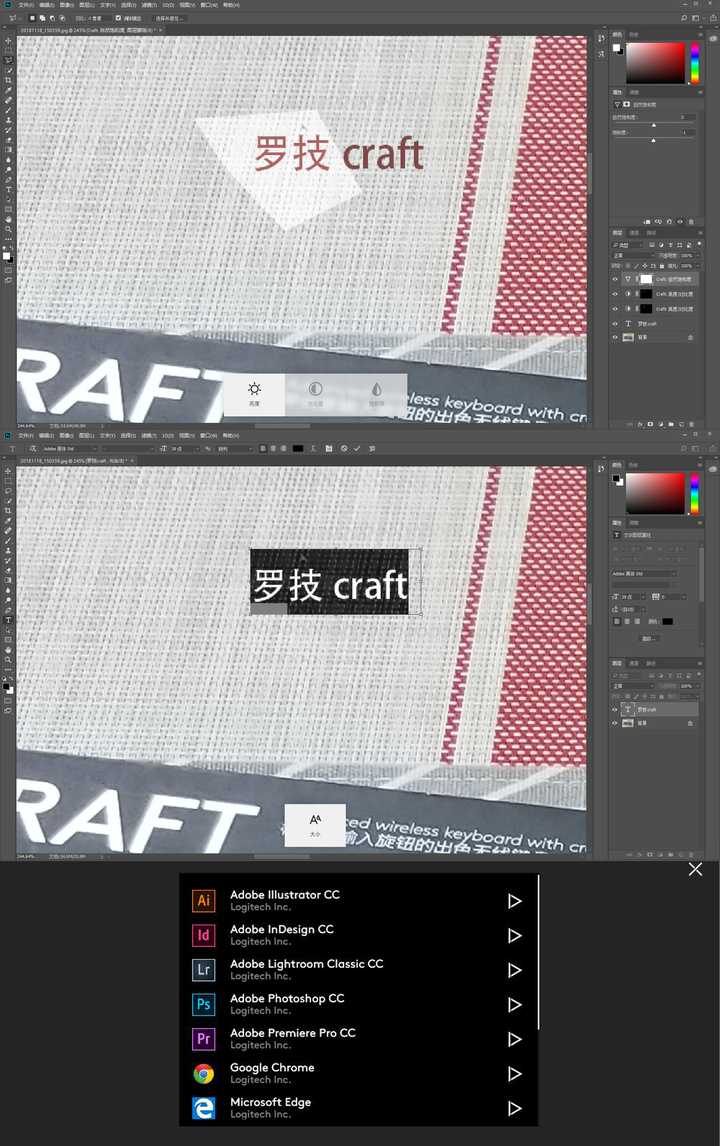720x1146 pixels.
Task: Open 编辑 menu in upper Photoshop window
Action: (x=45, y=5)
